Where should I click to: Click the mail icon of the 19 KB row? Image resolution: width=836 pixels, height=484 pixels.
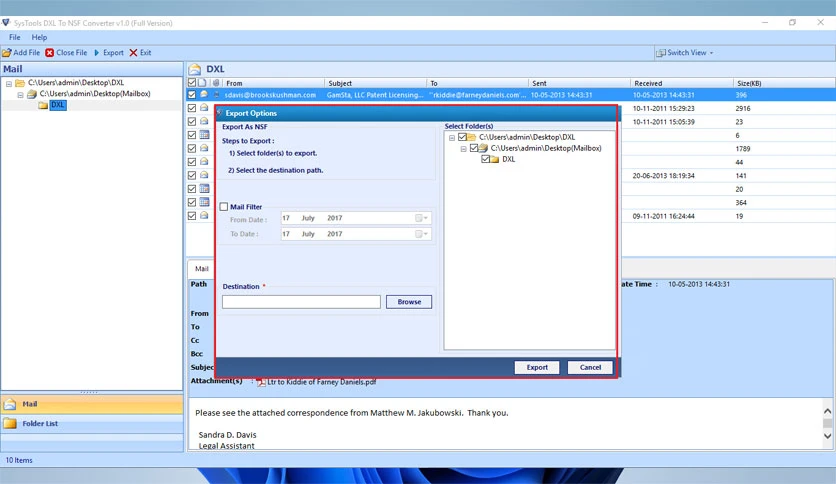click(x=204, y=215)
